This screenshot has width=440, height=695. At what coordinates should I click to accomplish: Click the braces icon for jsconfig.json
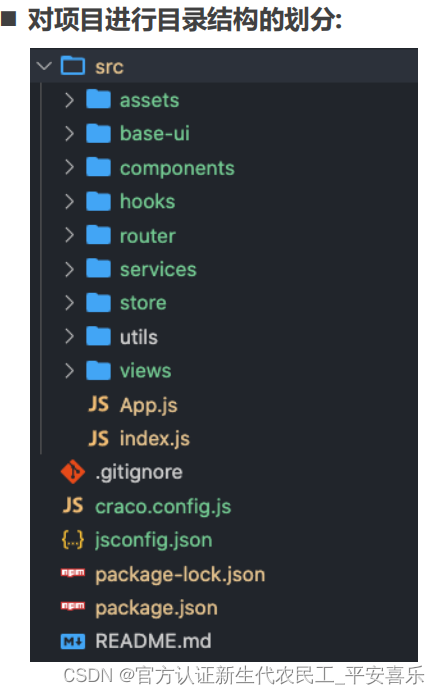coord(73,539)
